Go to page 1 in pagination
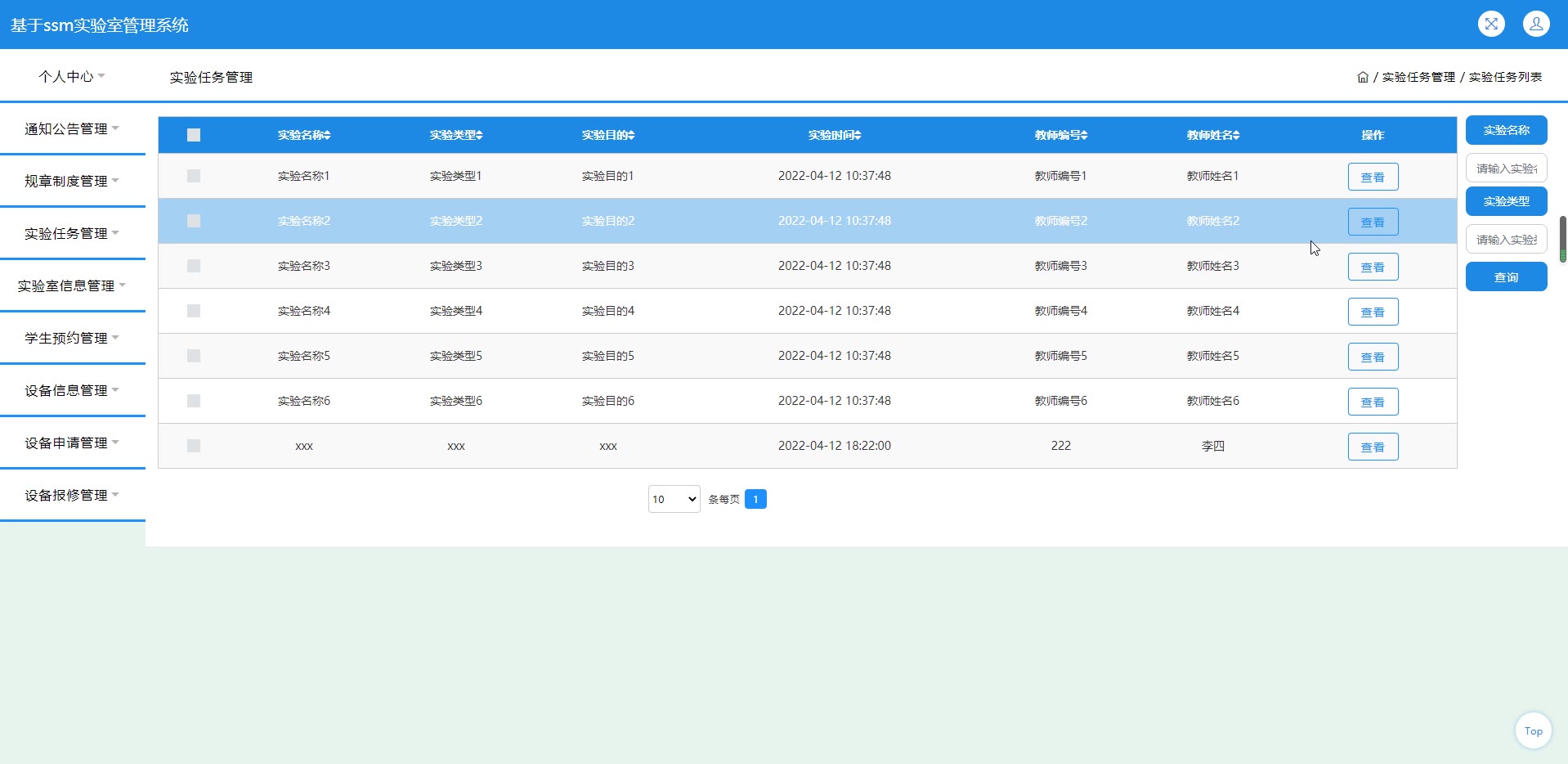 [755, 499]
